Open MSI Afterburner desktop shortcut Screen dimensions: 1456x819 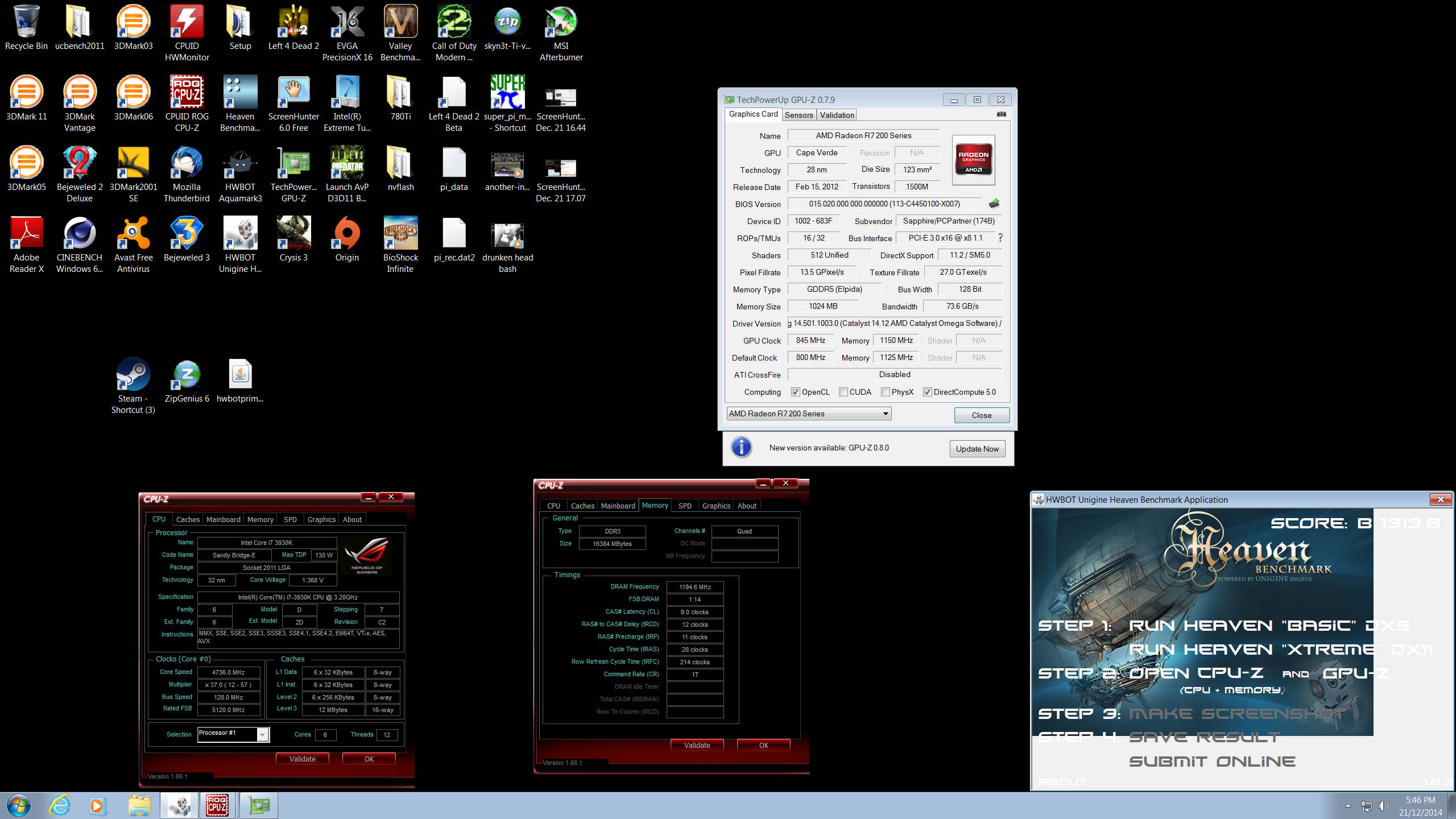coord(561,33)
